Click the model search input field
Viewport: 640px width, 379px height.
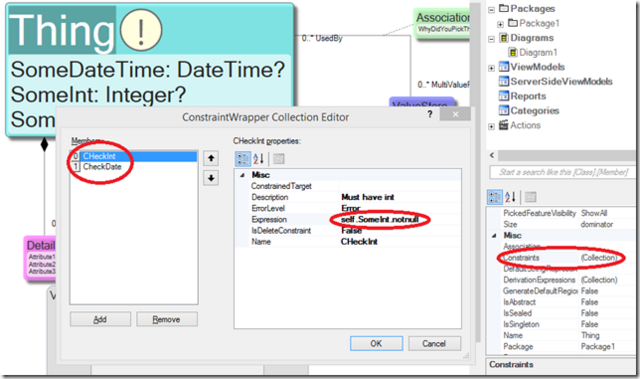click(562, 172)
